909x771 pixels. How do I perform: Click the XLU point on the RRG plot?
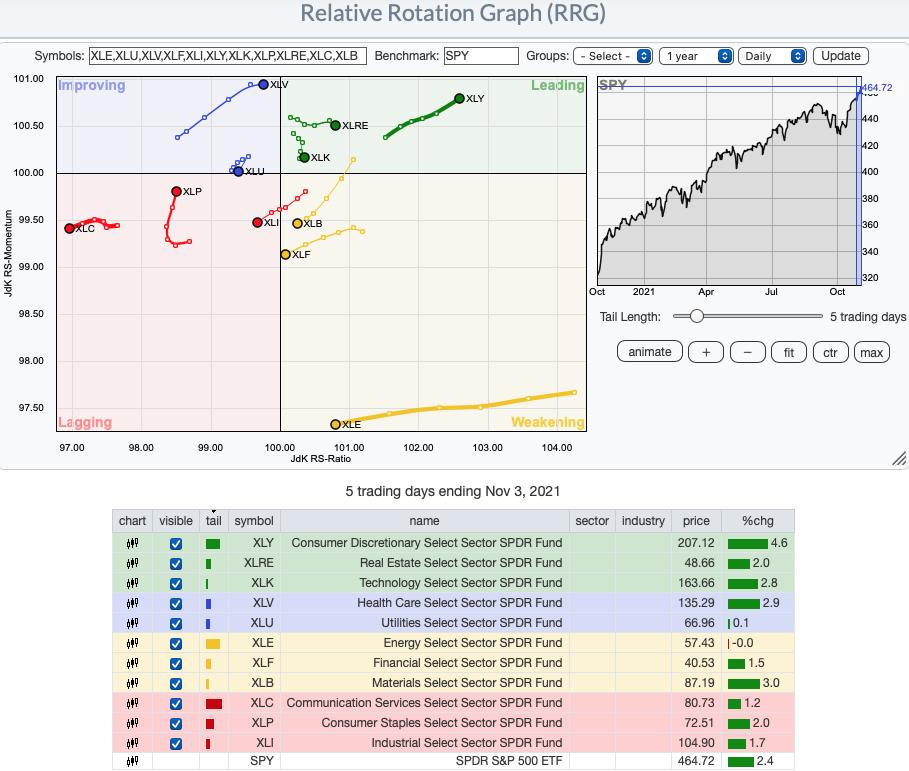238,172
